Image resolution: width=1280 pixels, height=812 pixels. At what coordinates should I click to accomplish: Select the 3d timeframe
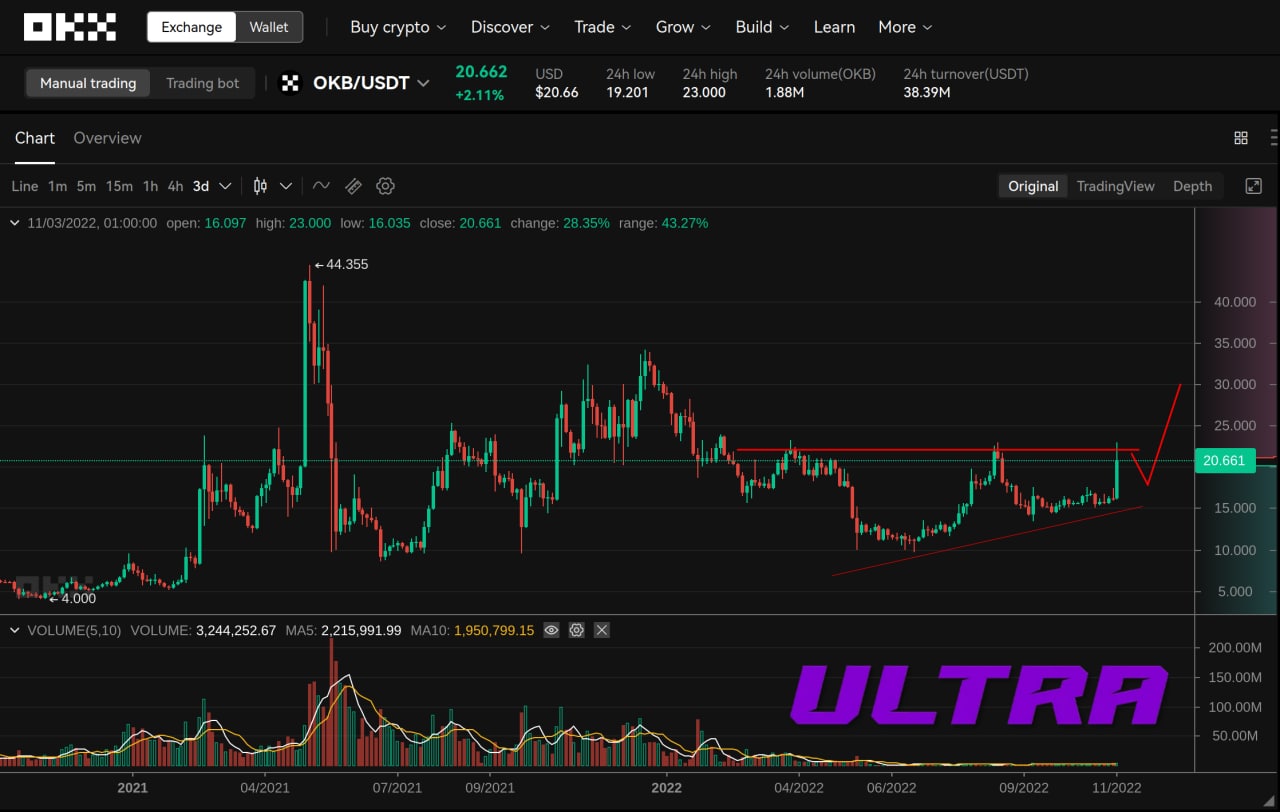tap(201, 186)
